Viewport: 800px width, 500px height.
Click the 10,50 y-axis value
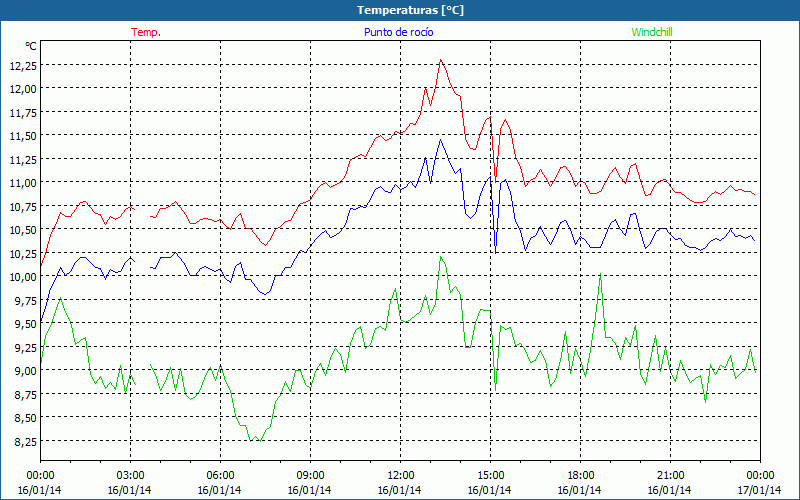(x=23, y=230)
